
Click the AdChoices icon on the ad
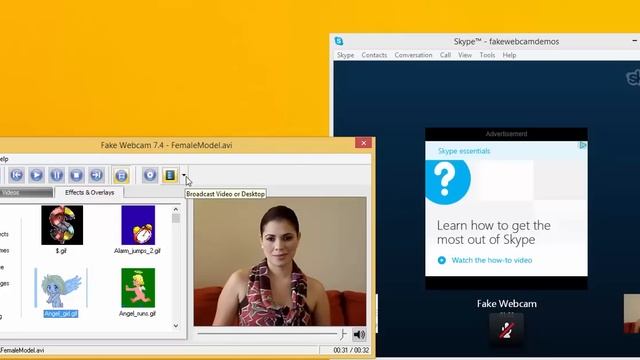[x=583, y=145]
